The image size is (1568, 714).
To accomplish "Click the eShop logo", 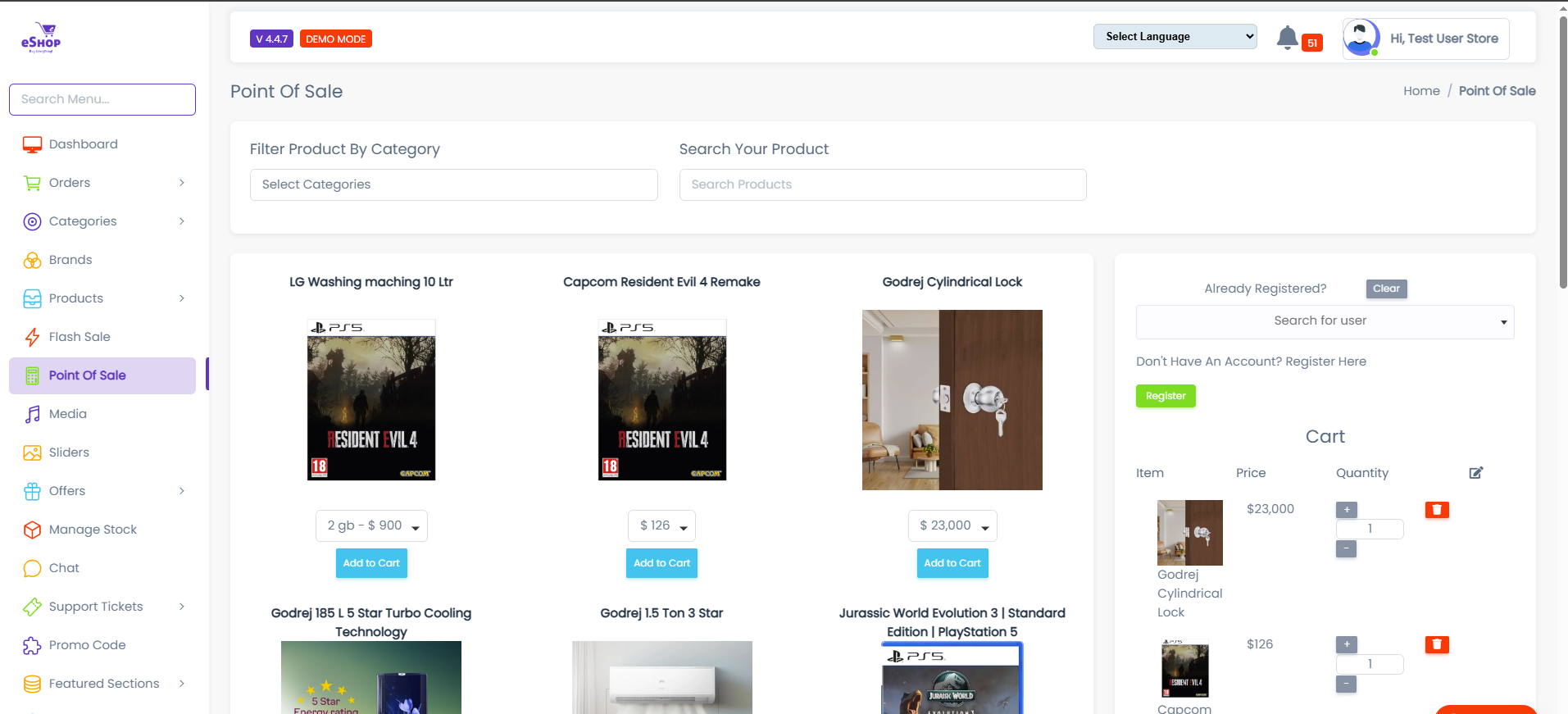I will pos(41,38).
